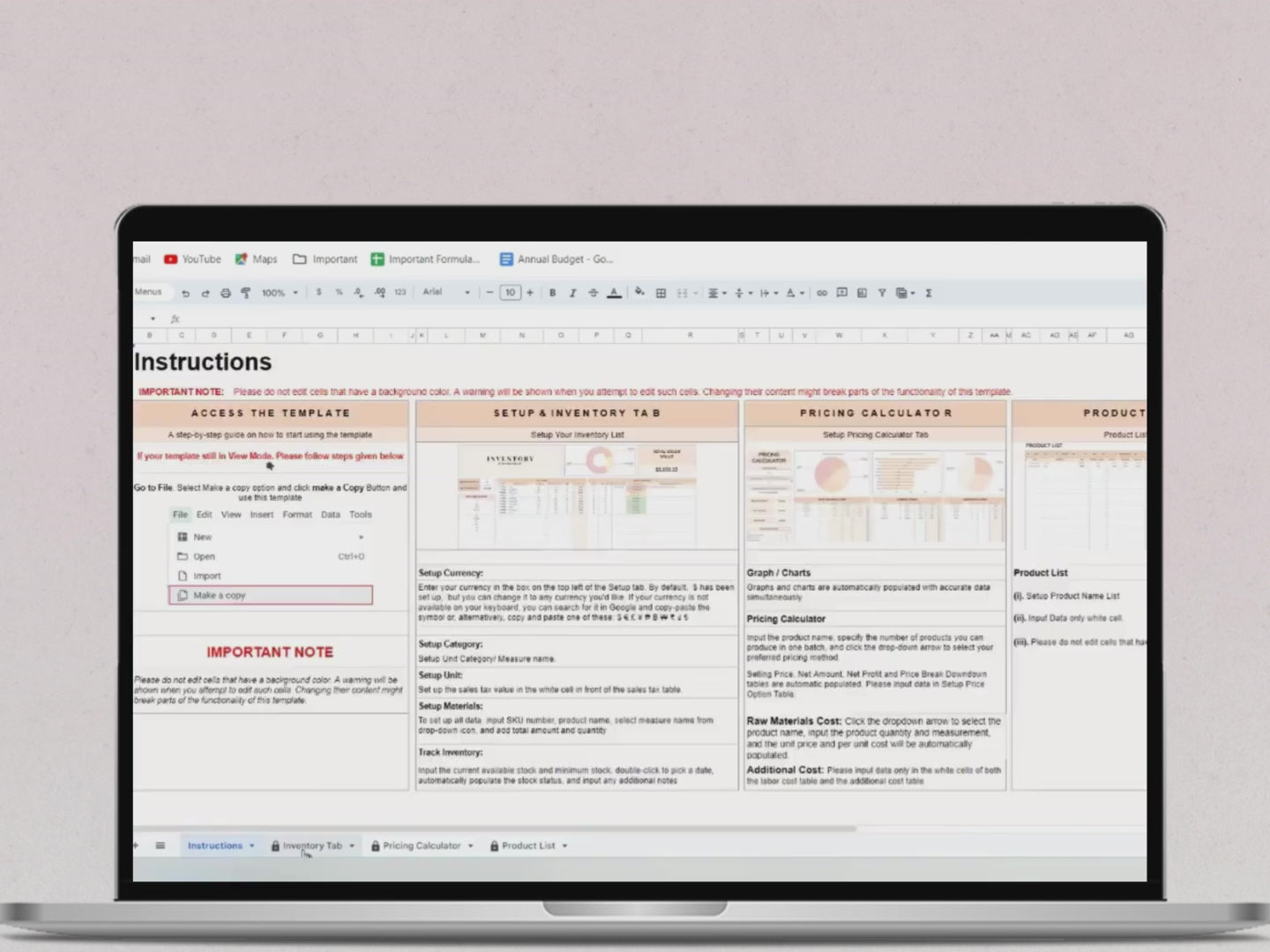Open the 123 more number formats menu
Image resolution: width=1270 pixels, height=952 pixels.
click(400, 293)
